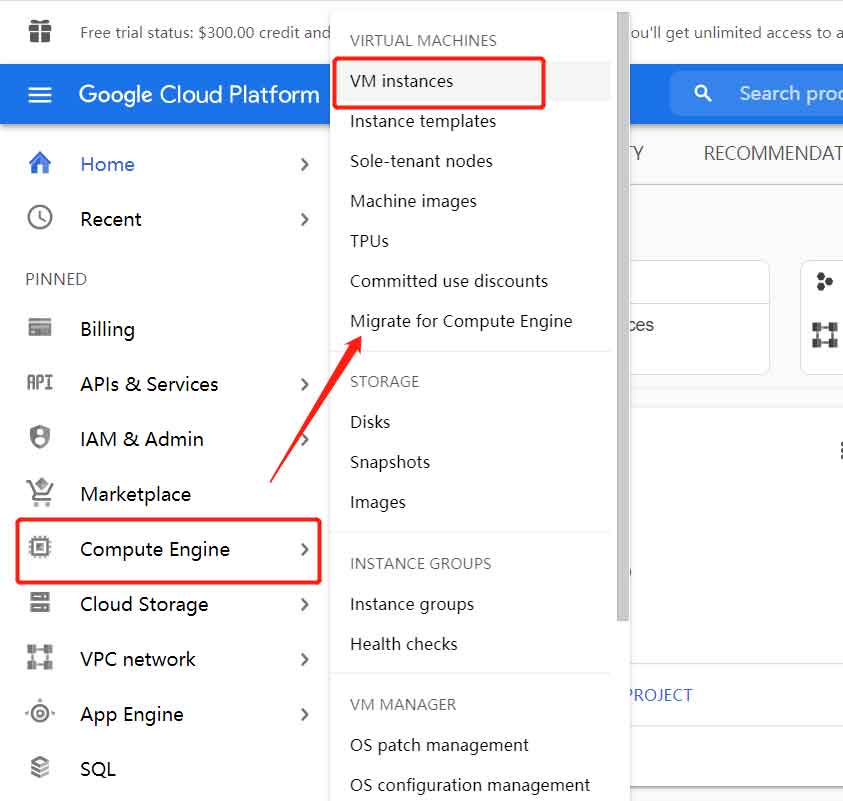Click the network grid icon on right card
843x801 pixels.
(824, 335)
